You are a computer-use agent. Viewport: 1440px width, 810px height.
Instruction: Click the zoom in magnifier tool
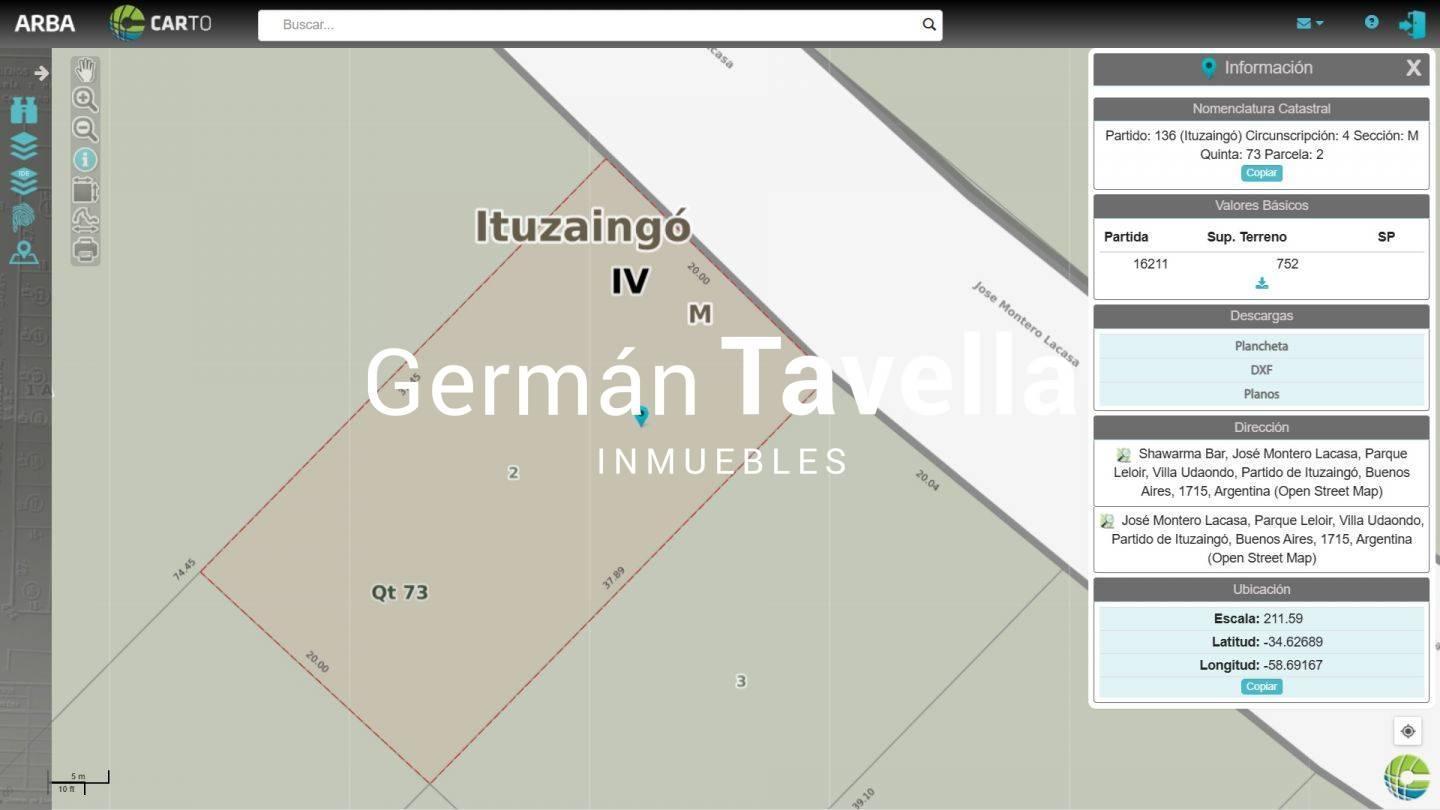point(85,99)
